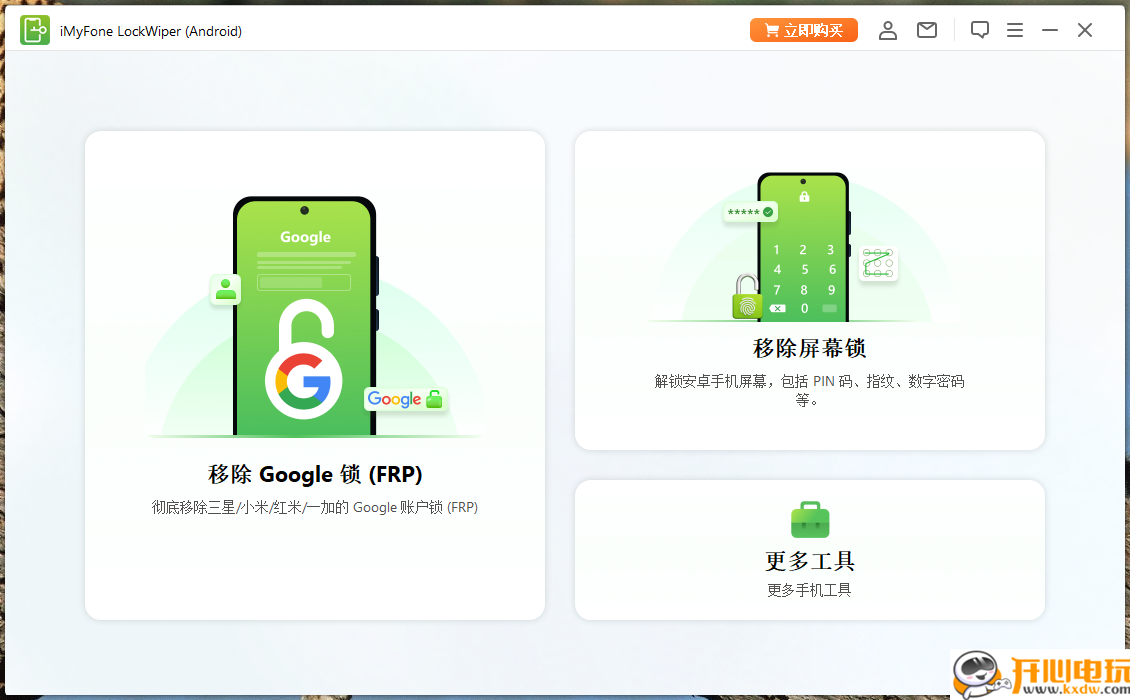Click the feedback chat bubble icon
Screen dimensions: 1130x700
click(980, 30)
